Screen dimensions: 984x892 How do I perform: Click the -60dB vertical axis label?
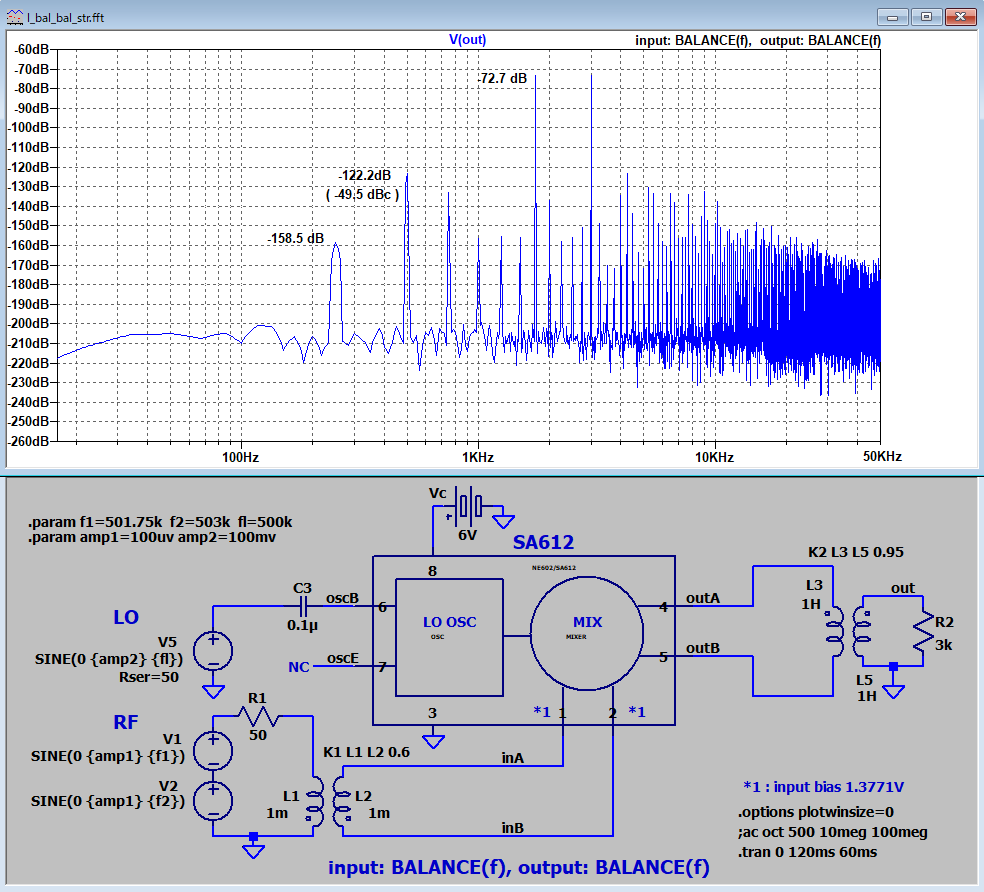pyautogui.click(x=31, y=50)
